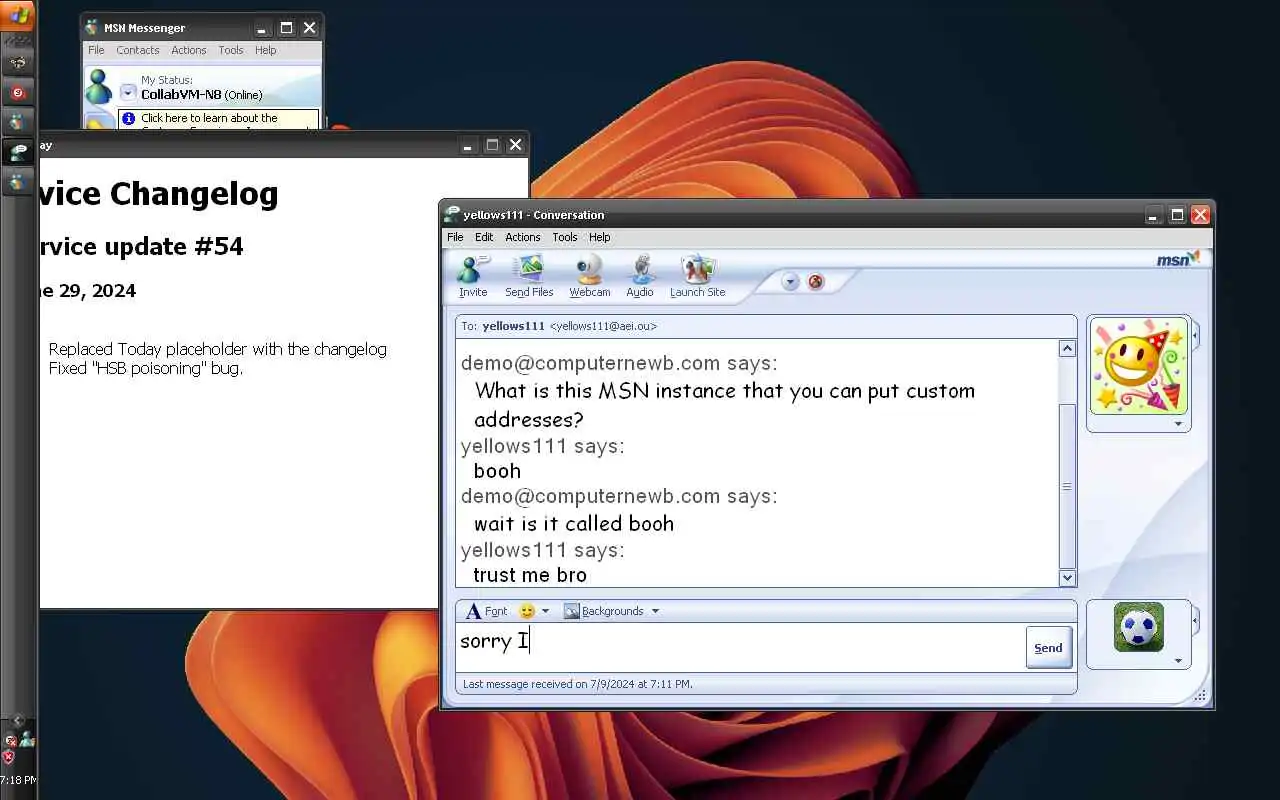Open the dropdown under the contact's display picture
Viewport: 1280px width, 800px height.
tap(1178, 424)
